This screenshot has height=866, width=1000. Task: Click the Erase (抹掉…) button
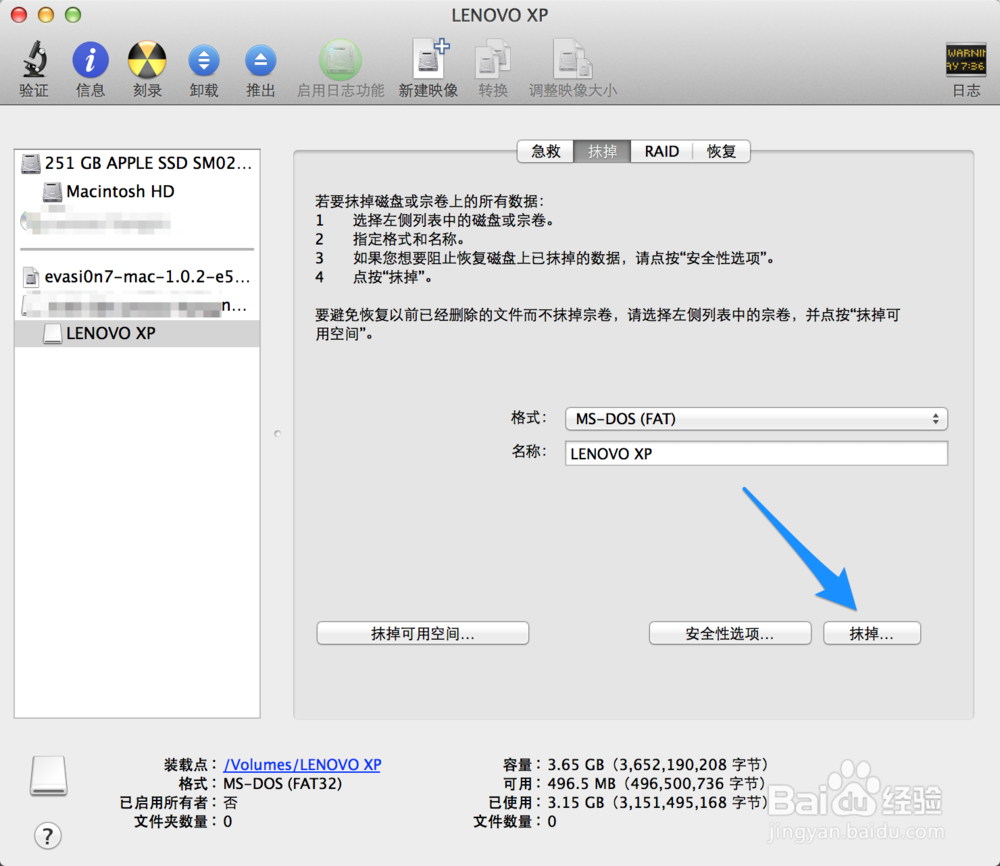(872, 633)
